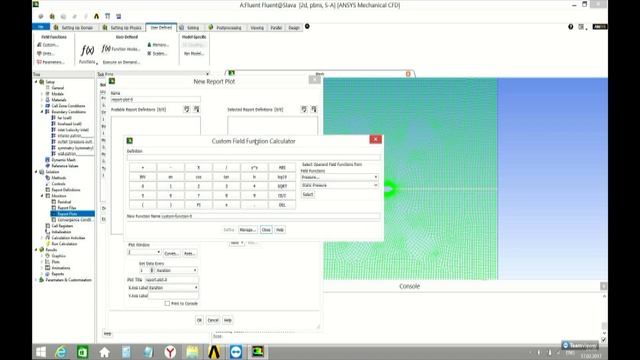Collapse the Results tree node
This screenshot has width=640, height=360.
[36, 250]
